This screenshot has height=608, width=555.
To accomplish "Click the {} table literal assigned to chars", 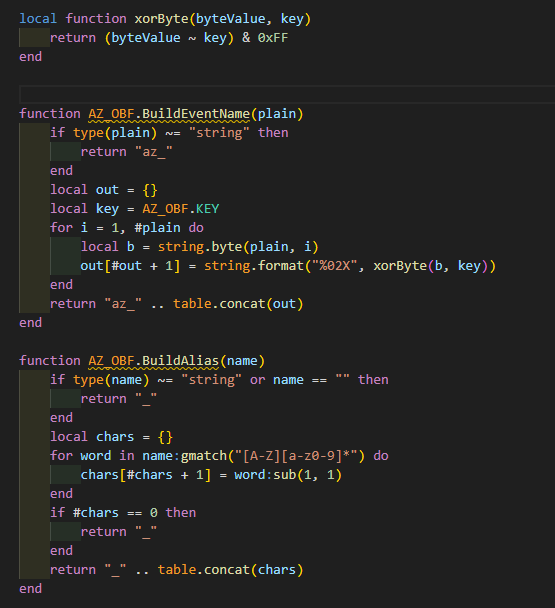I will (x=165, y=437).
